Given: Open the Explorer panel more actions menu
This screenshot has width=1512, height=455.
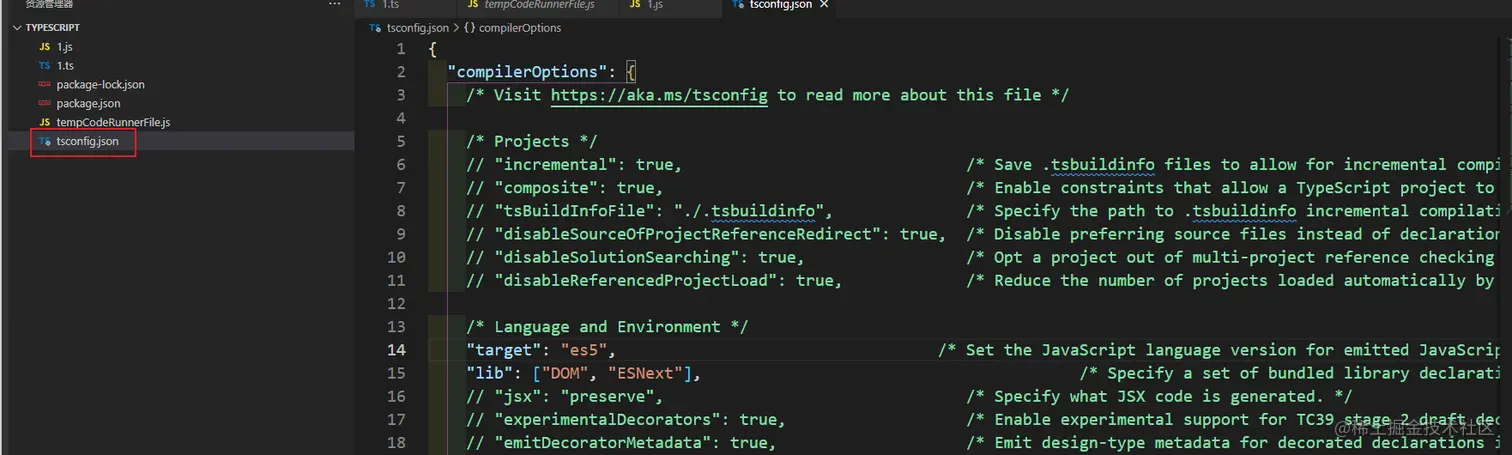Looking at the screenshot, I should coord(334,5).
